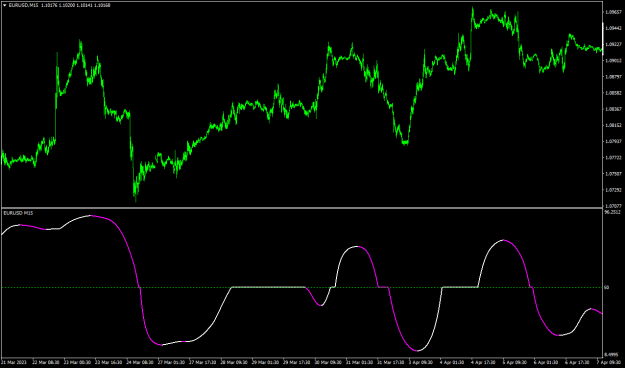625x368 pixels.
Task: Click the 21 Mar 2023 date label
Action: click(x=14, y=363)
